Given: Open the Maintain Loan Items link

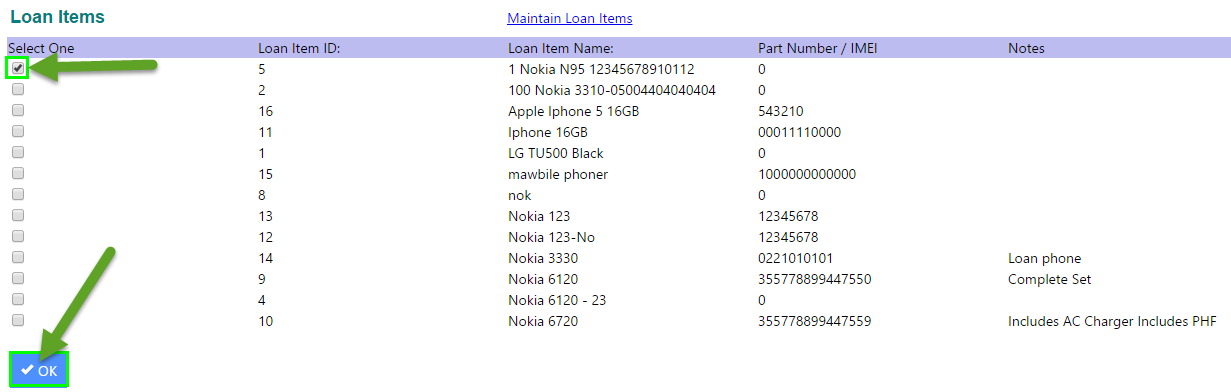Looking at the screenshot, I should (570, 18).
